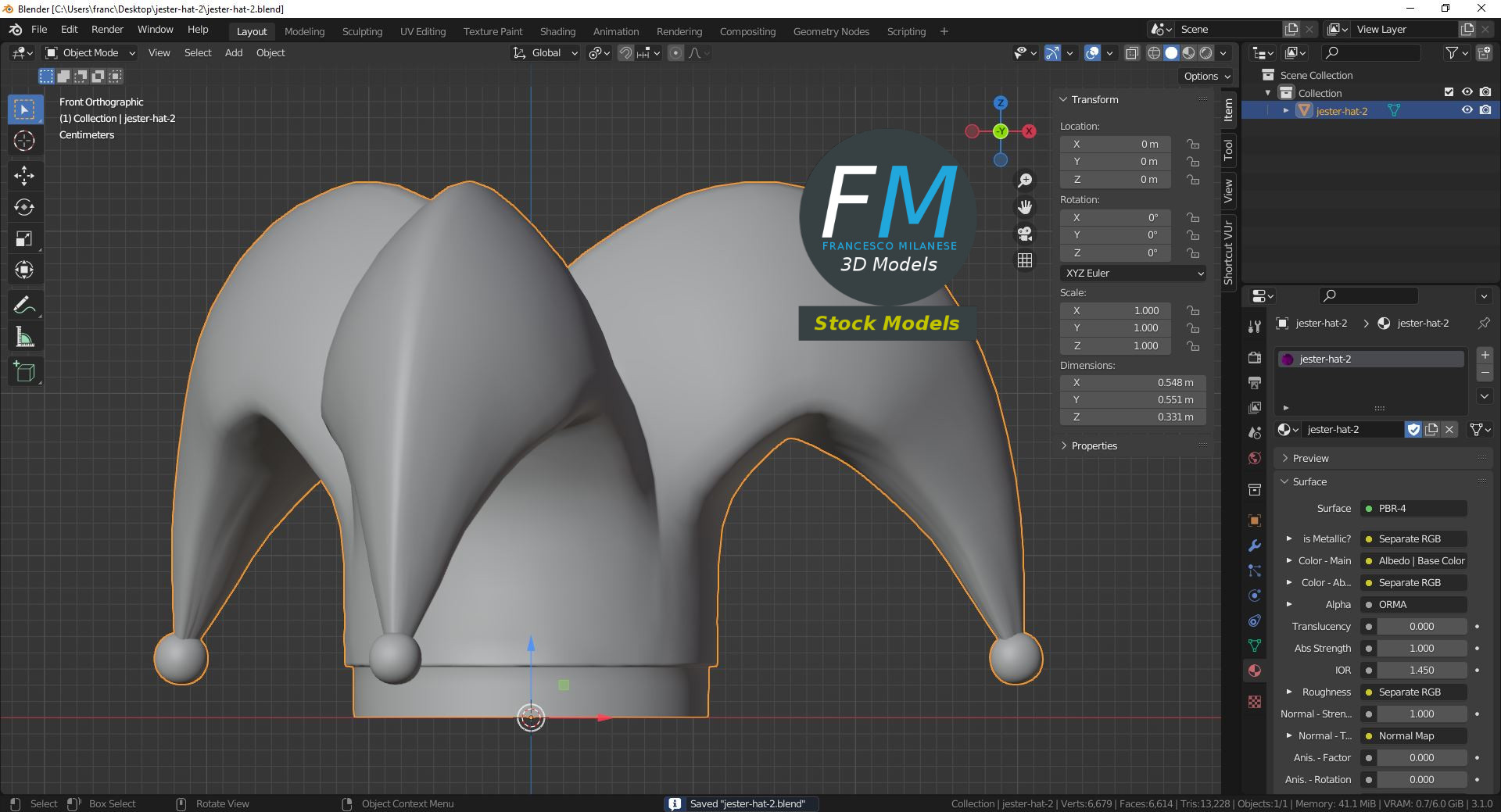Toggle X-ray mode in the viewport header
The image size is (1501, 812).
click(x=1131, y=53)
